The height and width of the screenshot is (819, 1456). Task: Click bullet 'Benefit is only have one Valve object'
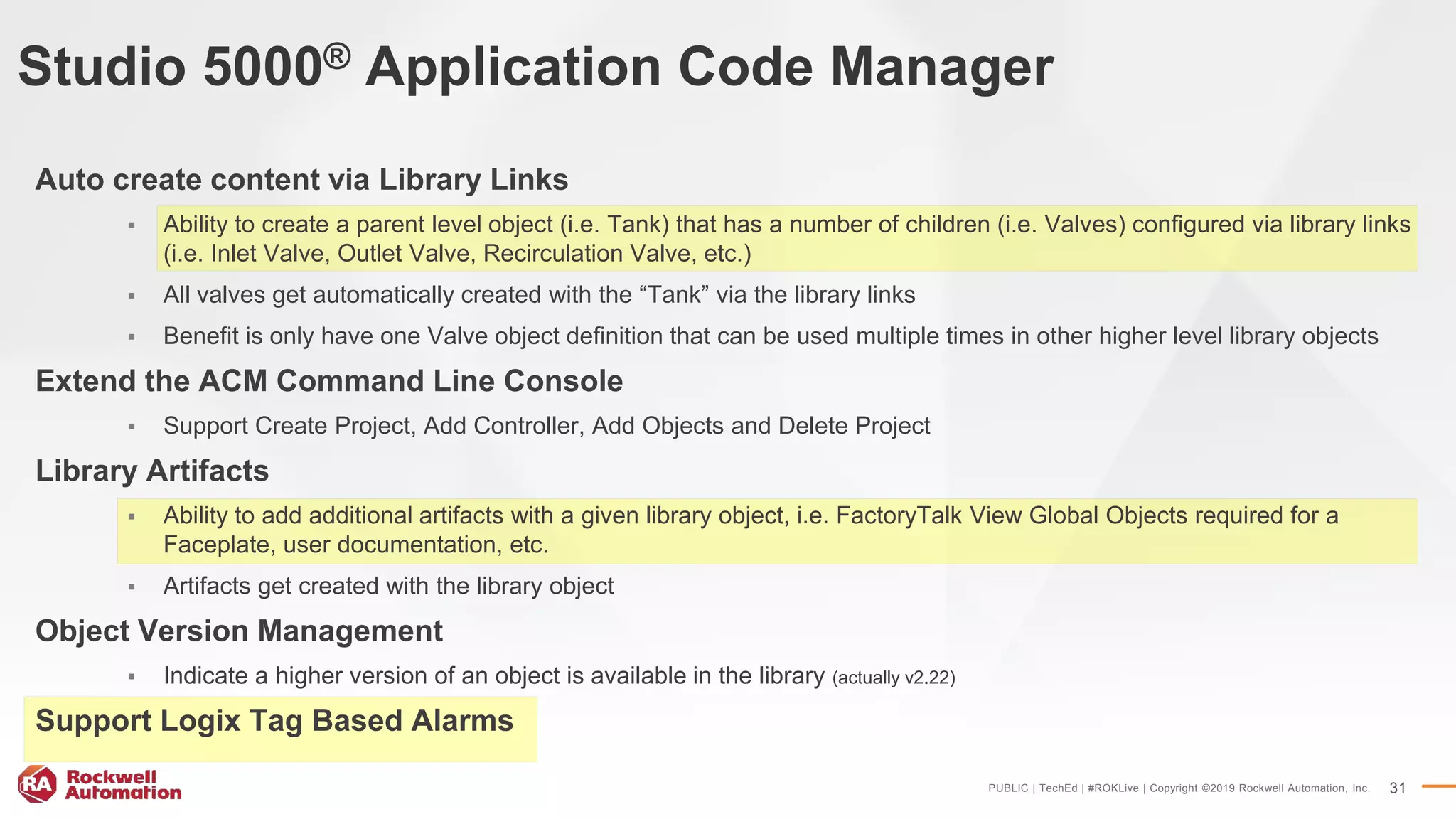771,336
